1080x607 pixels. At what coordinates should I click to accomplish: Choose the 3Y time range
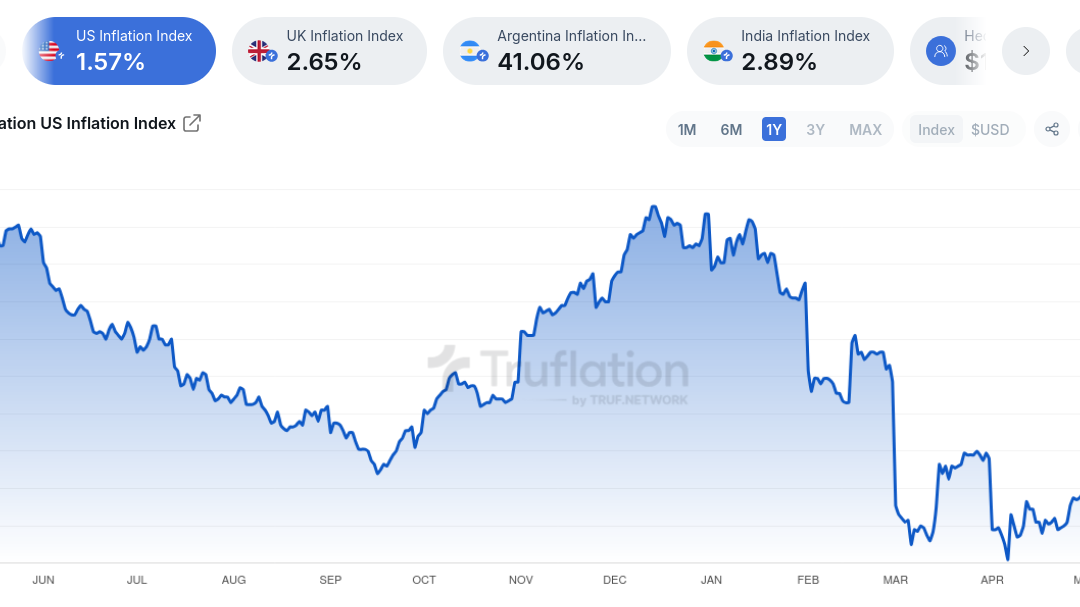(816, 130)
